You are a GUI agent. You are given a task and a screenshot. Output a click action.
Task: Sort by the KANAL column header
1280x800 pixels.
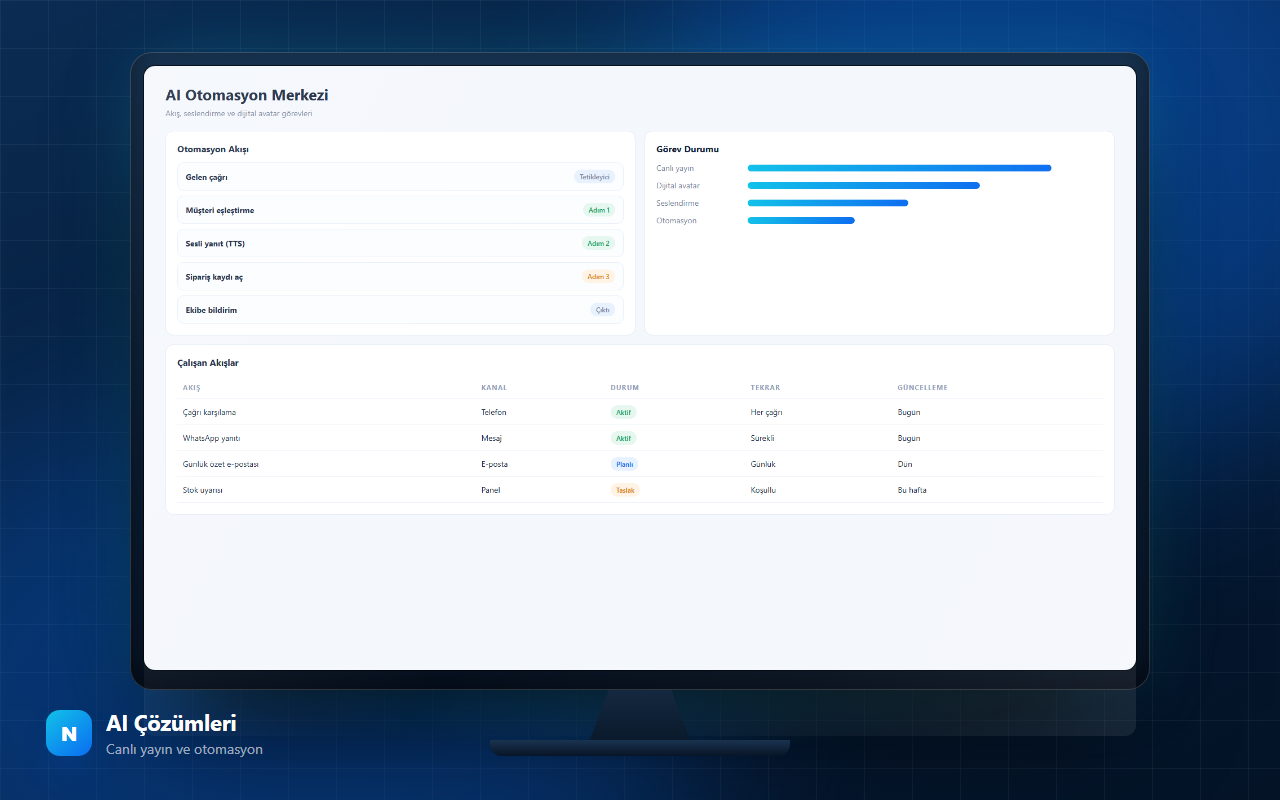[x=494, y=388]
